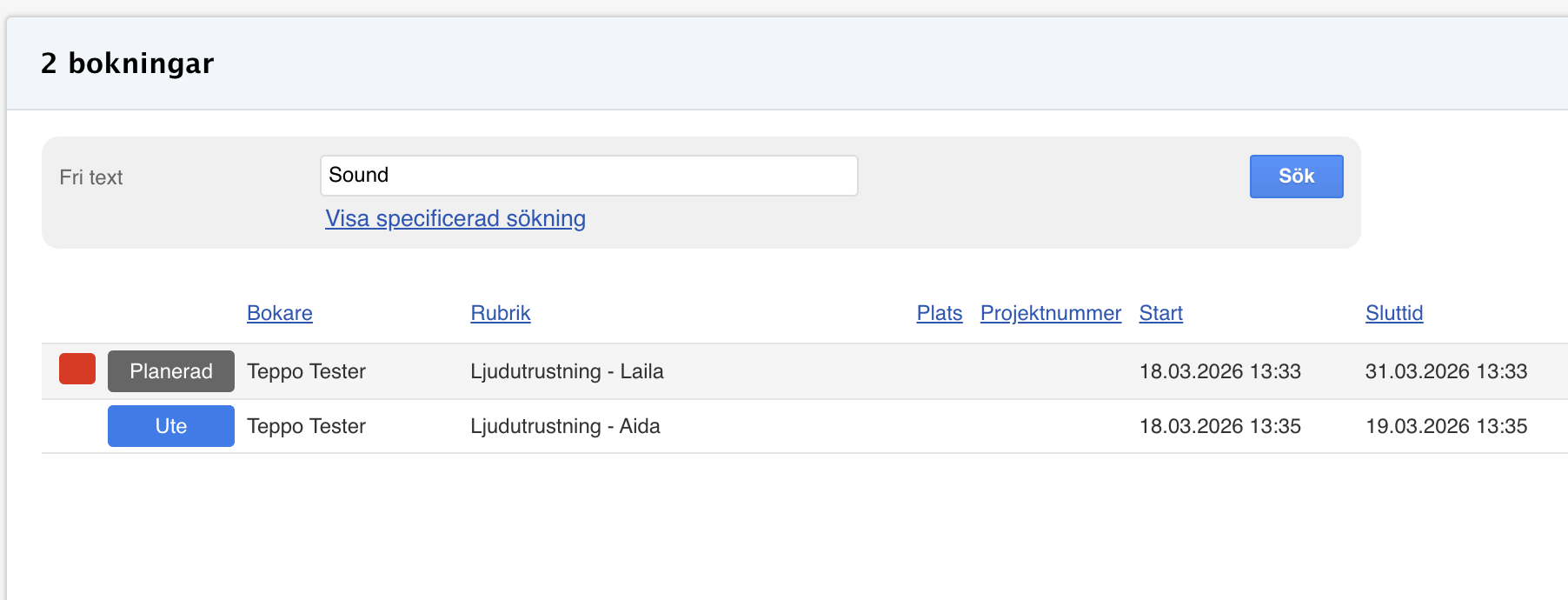Click the blue Ute status badge
Viewport: 1568px width, 600px height.
pyautogui.click(x=171, y=426)
